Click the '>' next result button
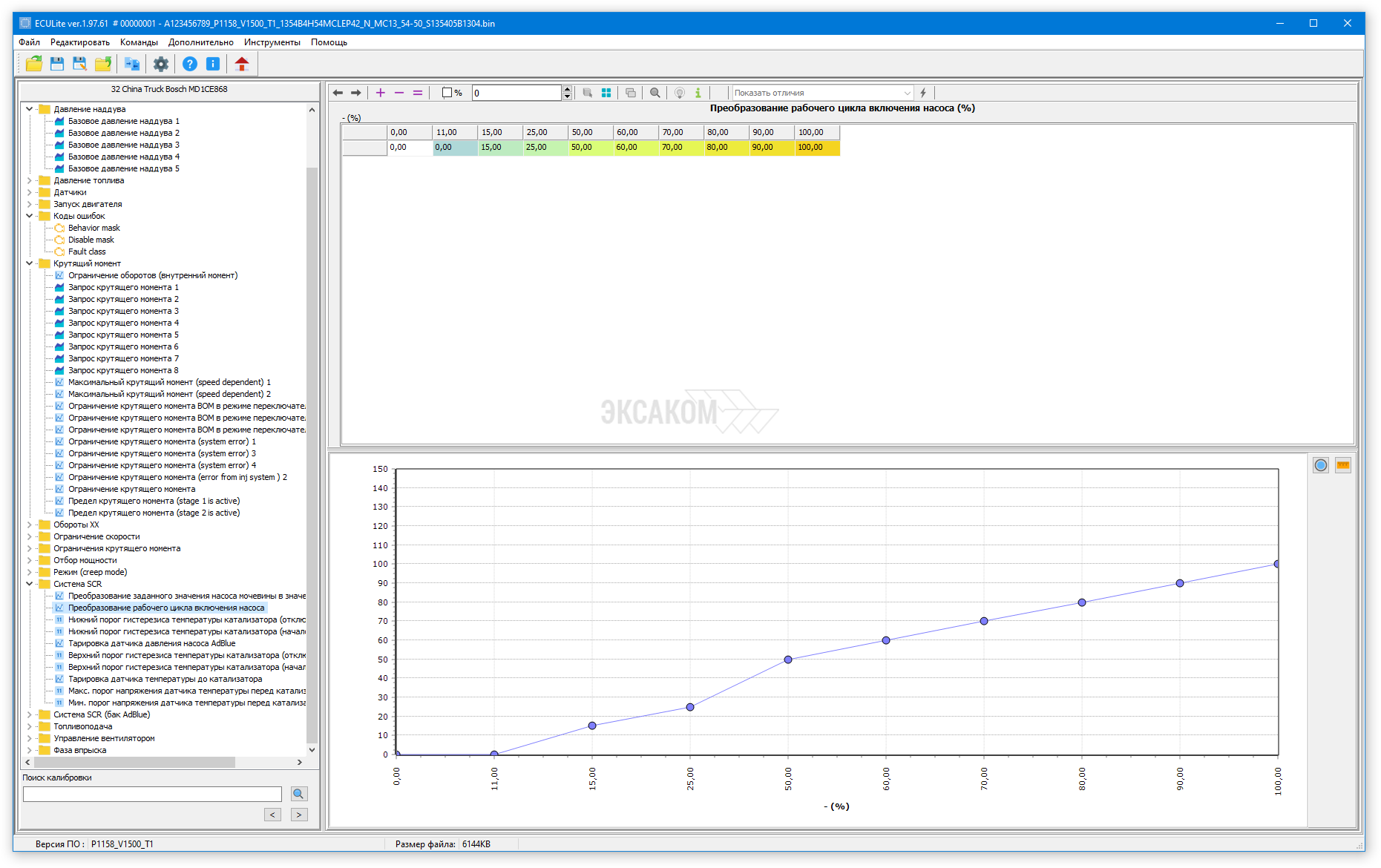This screenshot has width=1381, height=868. (299, 815)
